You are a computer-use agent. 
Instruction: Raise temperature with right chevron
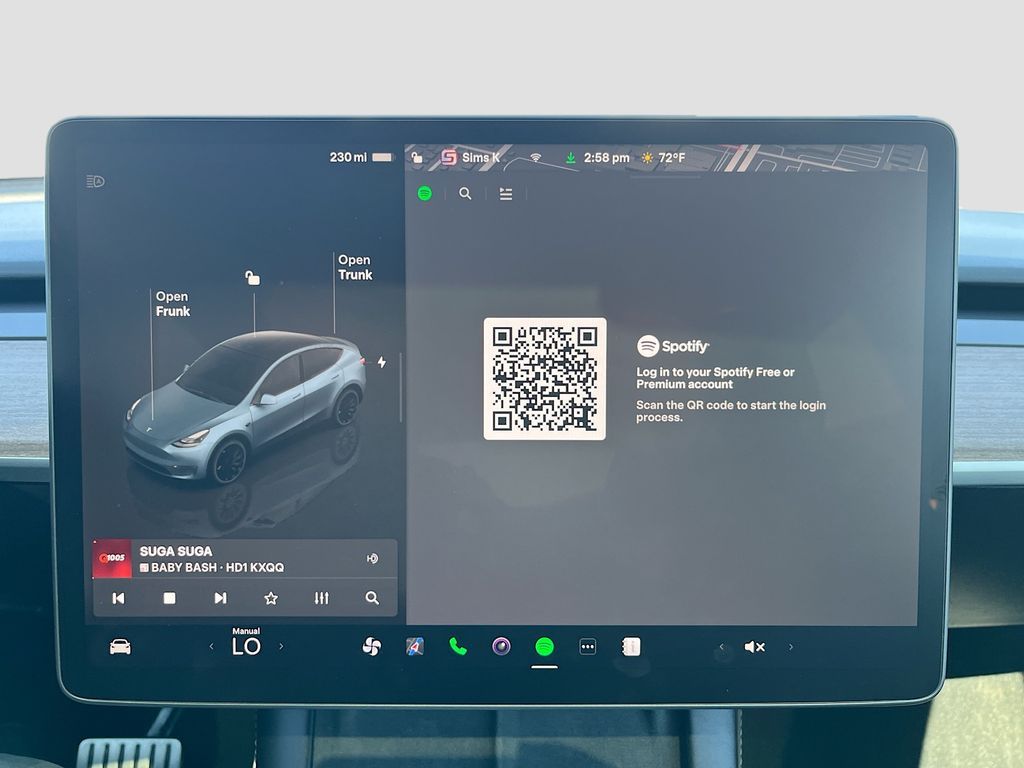point(281,647)
